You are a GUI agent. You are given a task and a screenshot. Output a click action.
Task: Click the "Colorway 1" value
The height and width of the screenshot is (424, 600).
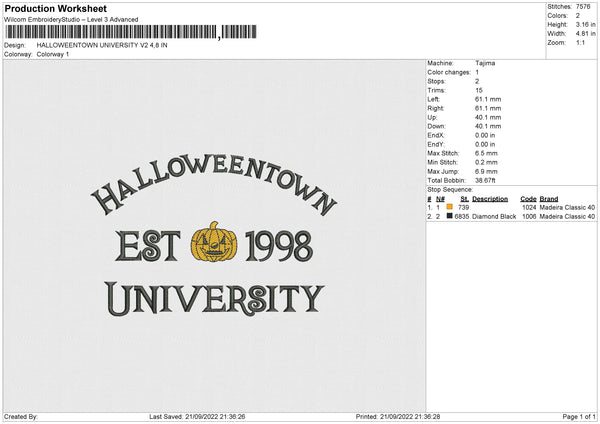pyautogui.click(x=53, y=54)
